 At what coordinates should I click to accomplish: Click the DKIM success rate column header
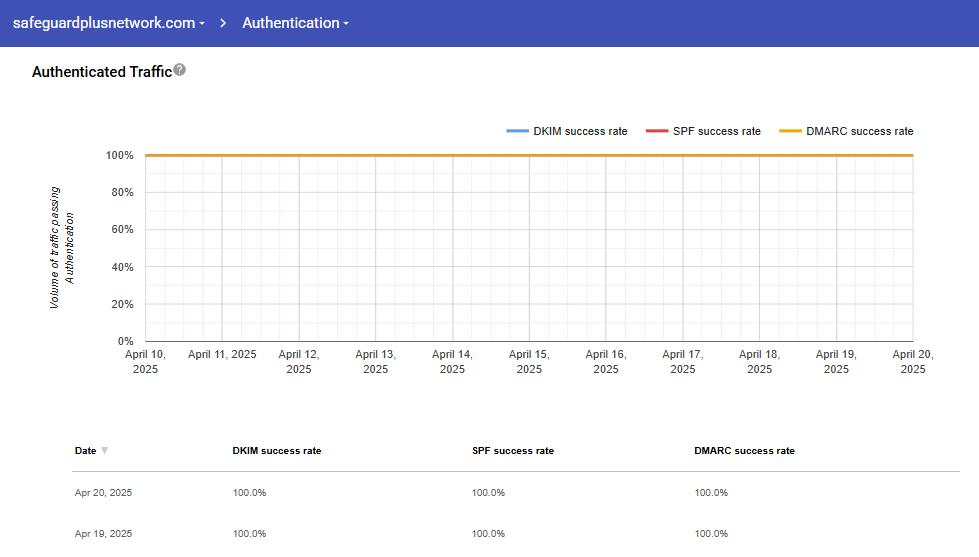click(x=277, y=451)
